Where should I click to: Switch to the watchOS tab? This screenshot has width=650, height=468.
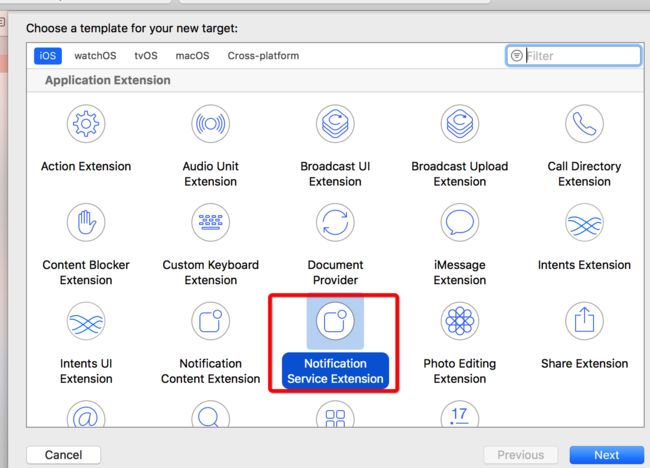click(x=95, y=56)
